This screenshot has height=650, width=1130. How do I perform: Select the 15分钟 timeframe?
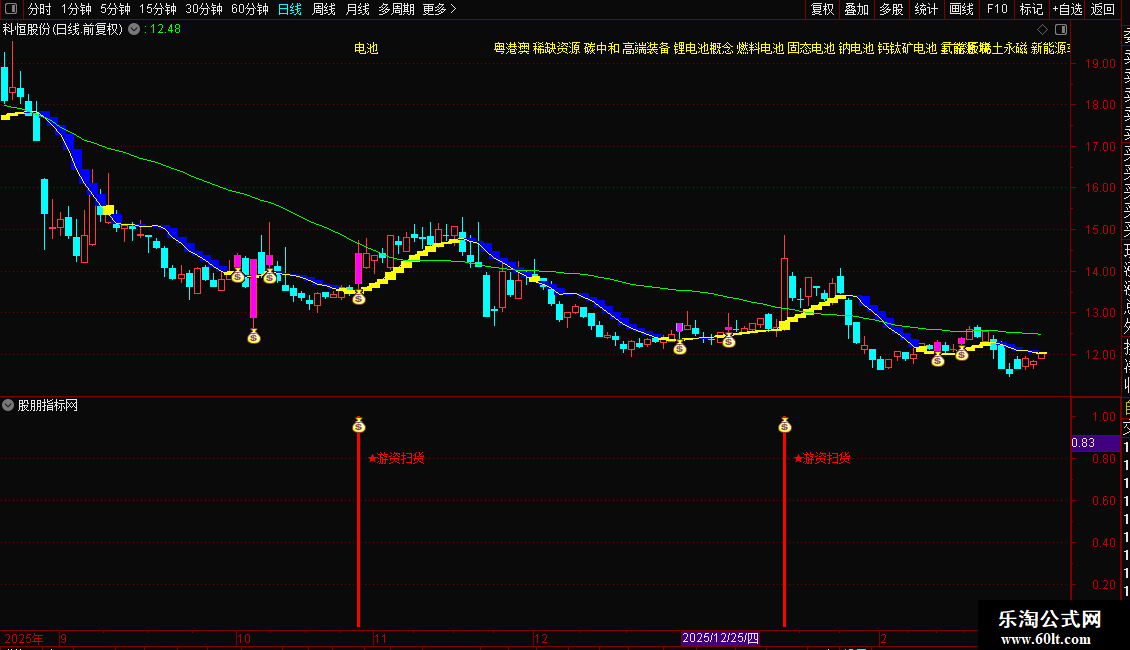[158, 9]
